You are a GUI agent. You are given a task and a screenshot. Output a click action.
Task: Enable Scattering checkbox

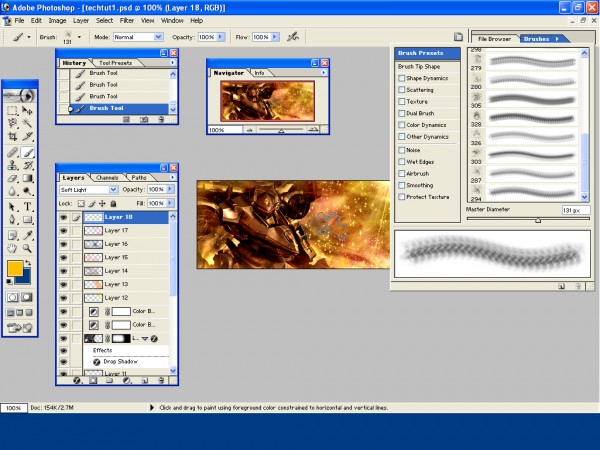(401, 90)
